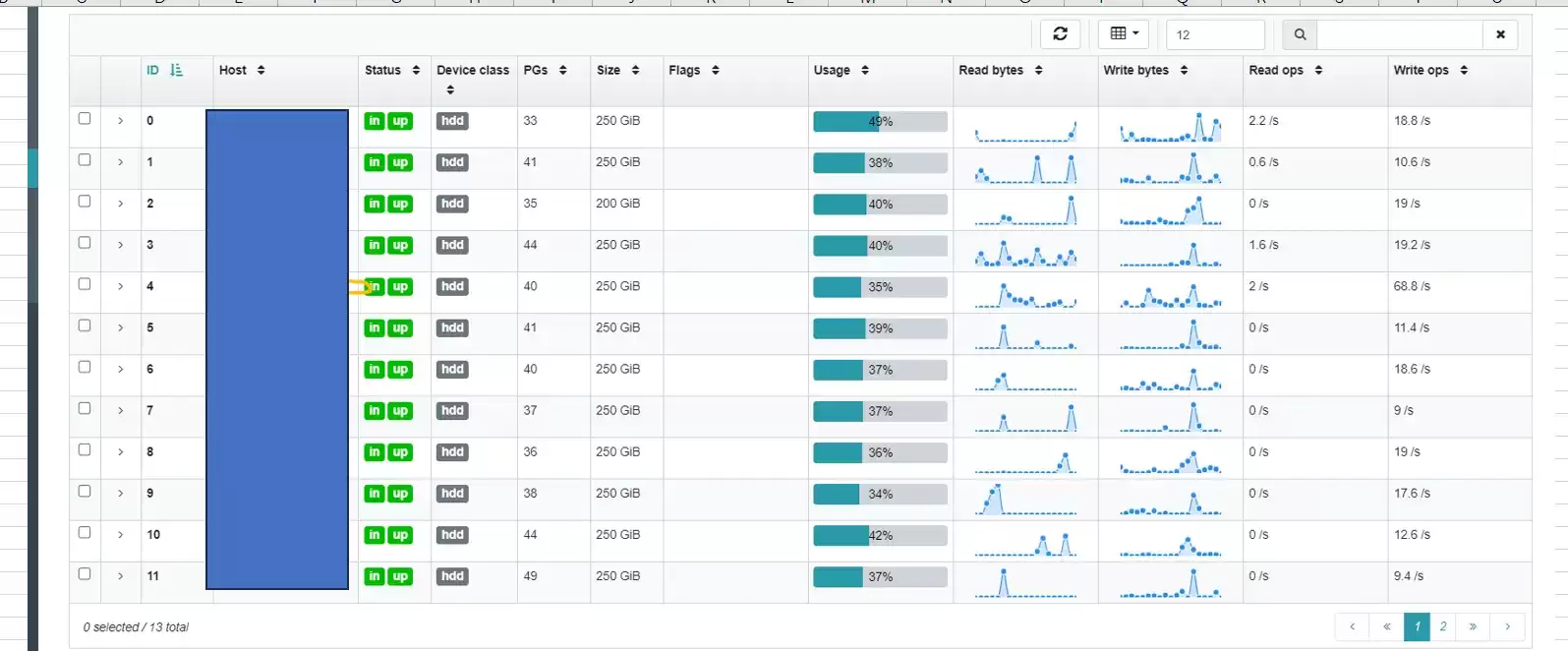Click the rows-per-page field showing 12
Viewport: 1568px width, 651px height.
[x=1215, y=34]
